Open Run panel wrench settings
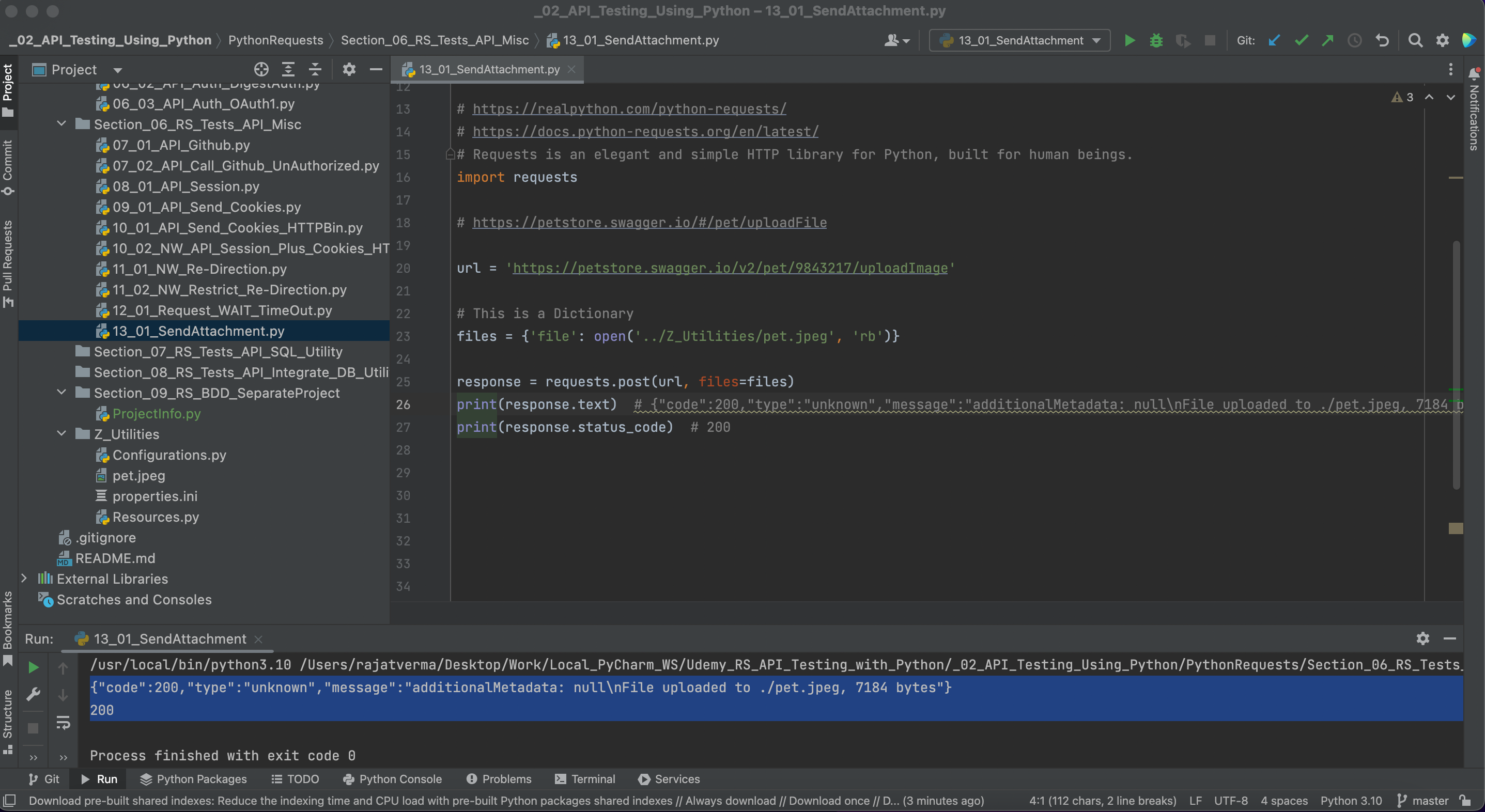The image size is (1485, 812). click(x=34, y=694)
